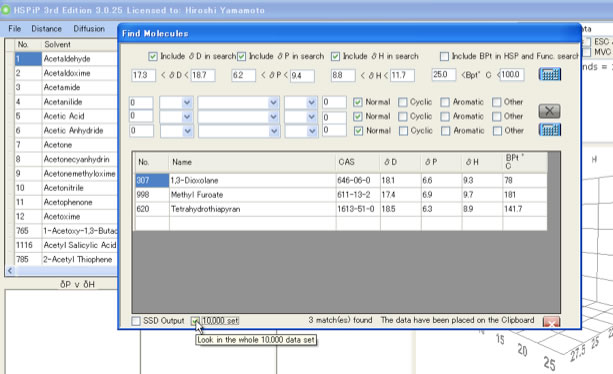The width and height of the screenshot is (613, 374).
Task: Open the Diffusion menu
Action: tap(89, 29)
